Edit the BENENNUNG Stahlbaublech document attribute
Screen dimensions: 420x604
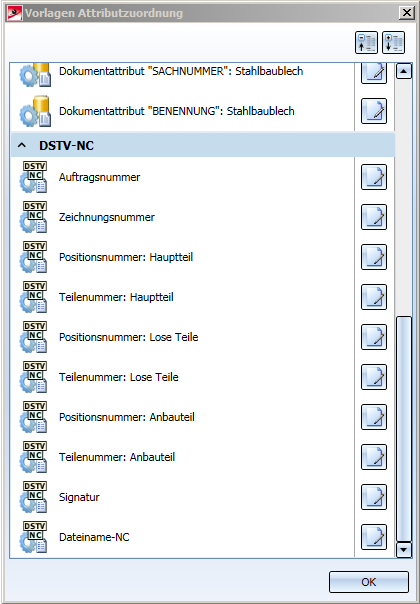374,111
